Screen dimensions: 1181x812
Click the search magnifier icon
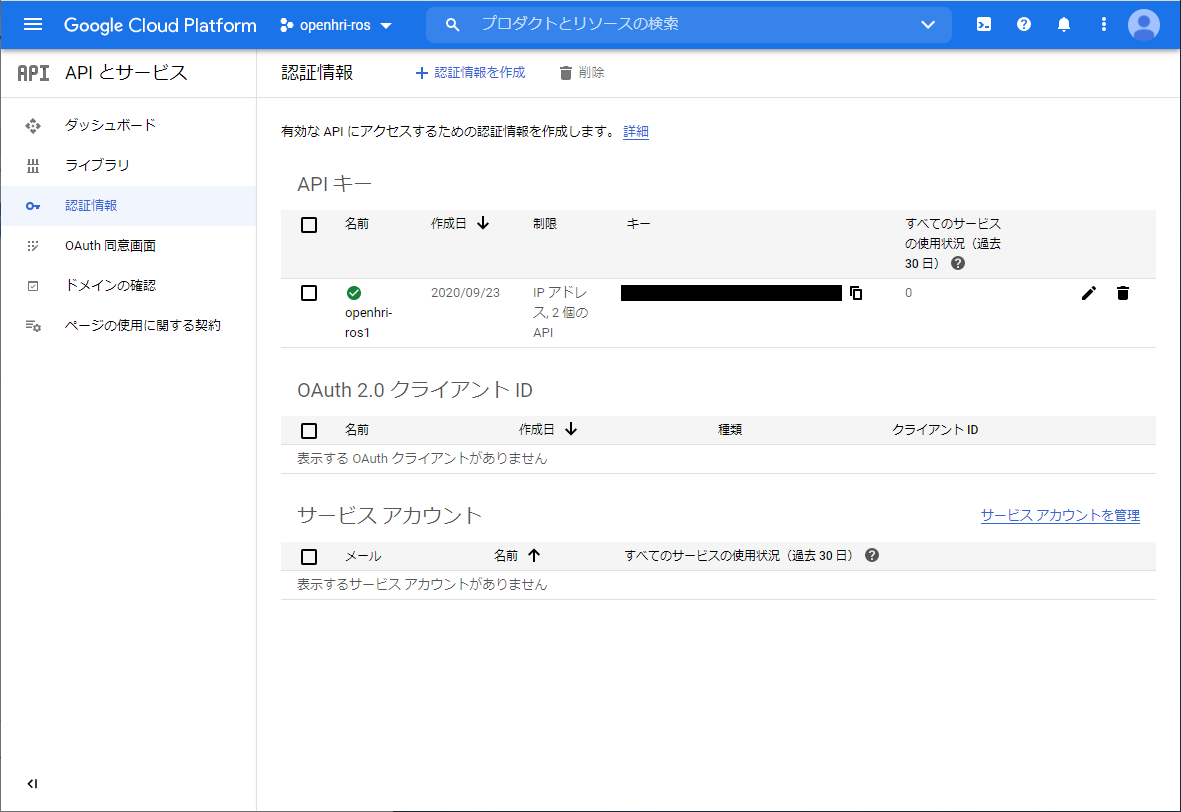tap(452, 25)
